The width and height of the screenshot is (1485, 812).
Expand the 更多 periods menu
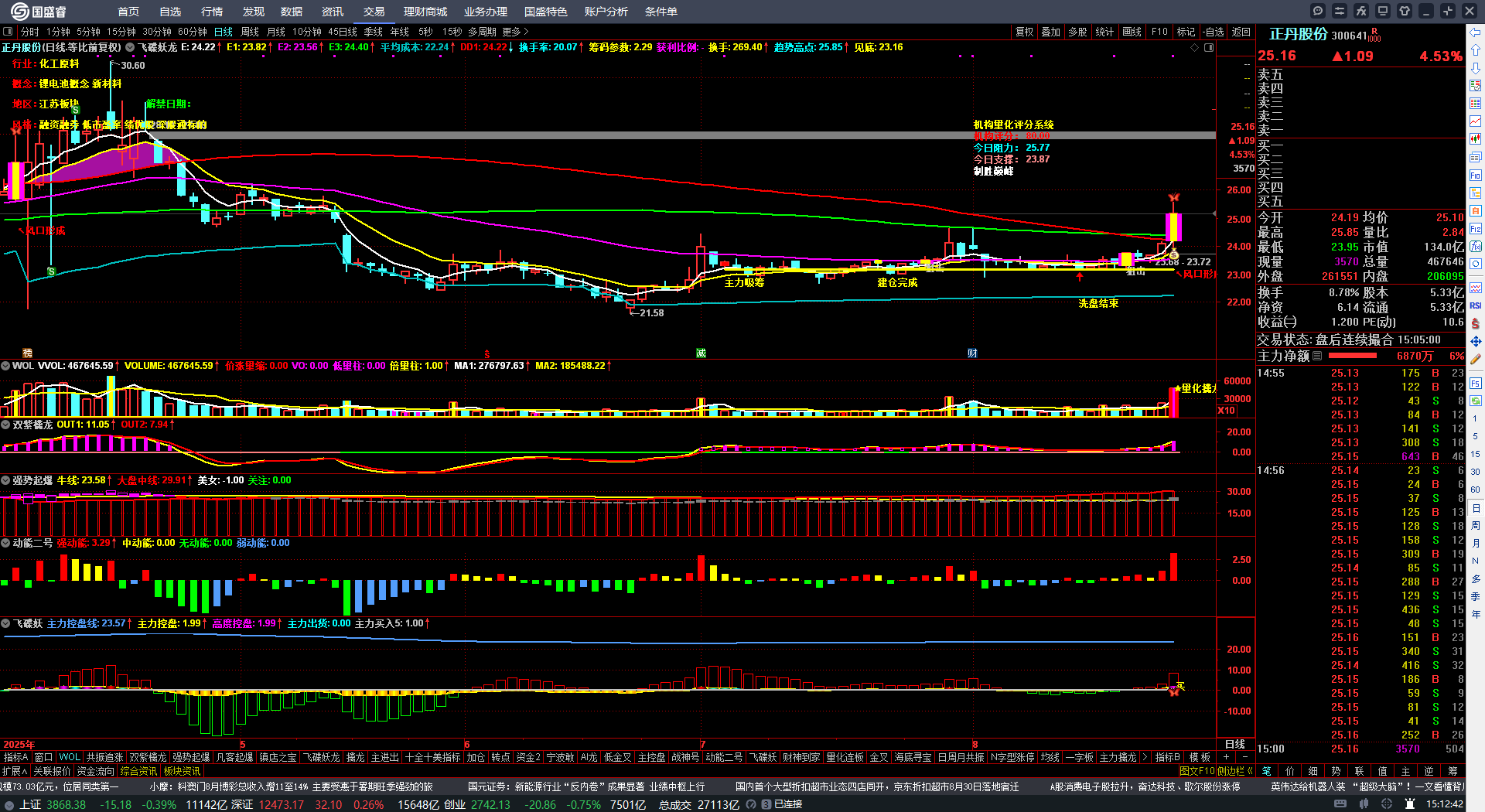(515, 32)
